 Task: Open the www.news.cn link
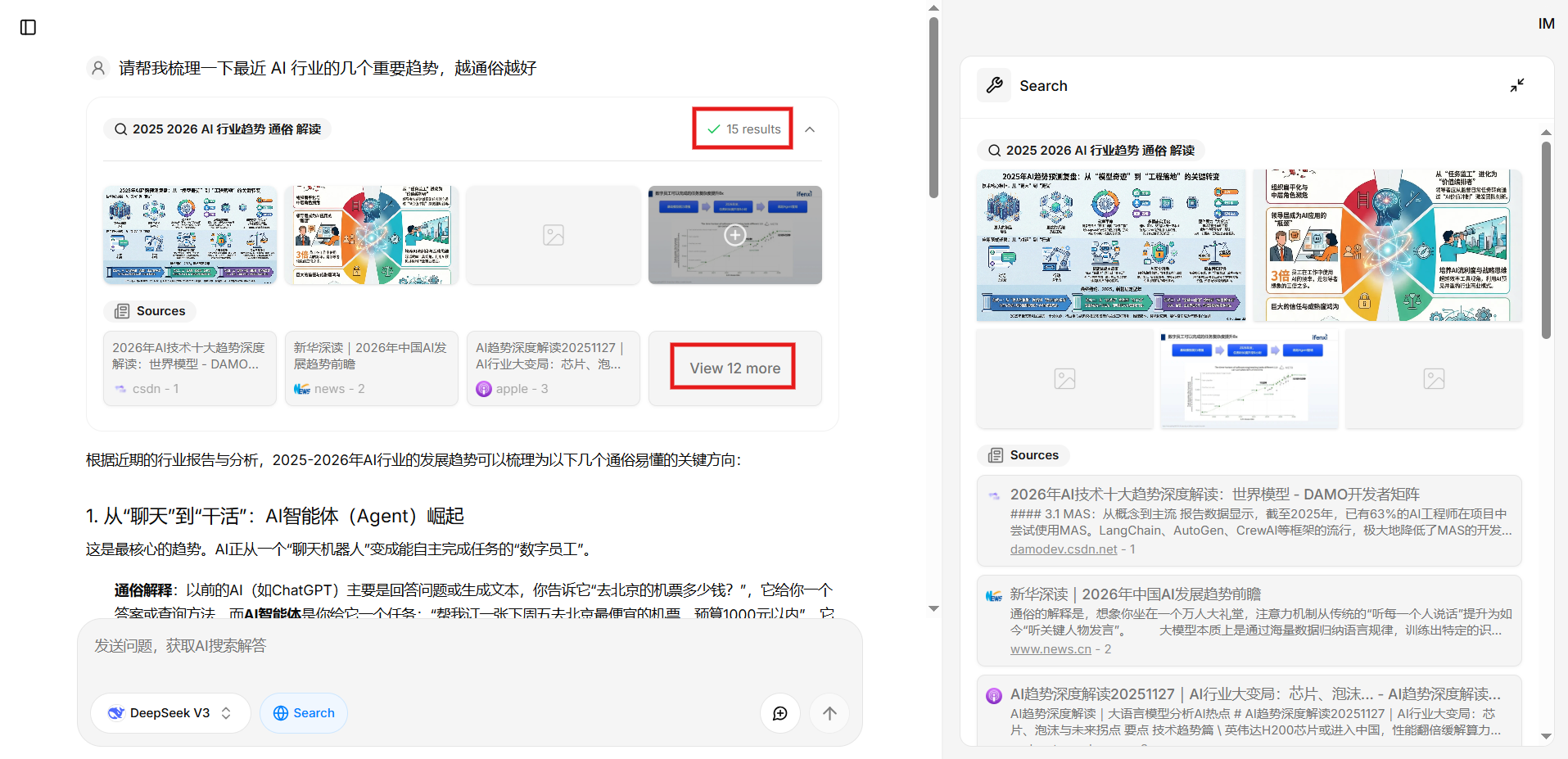[x=1051, y=649]
